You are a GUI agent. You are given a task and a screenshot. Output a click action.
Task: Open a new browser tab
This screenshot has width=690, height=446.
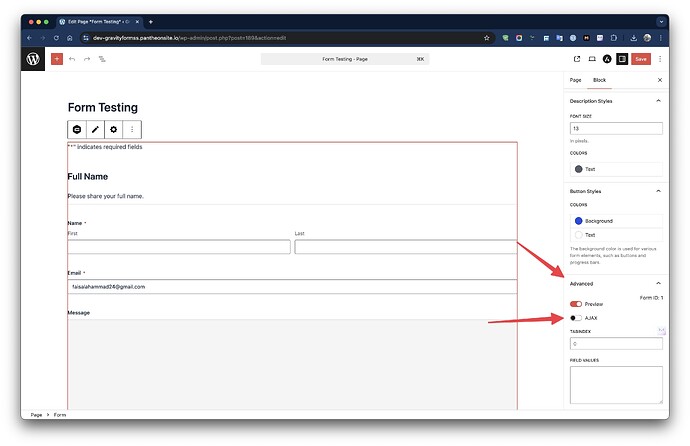150,22
